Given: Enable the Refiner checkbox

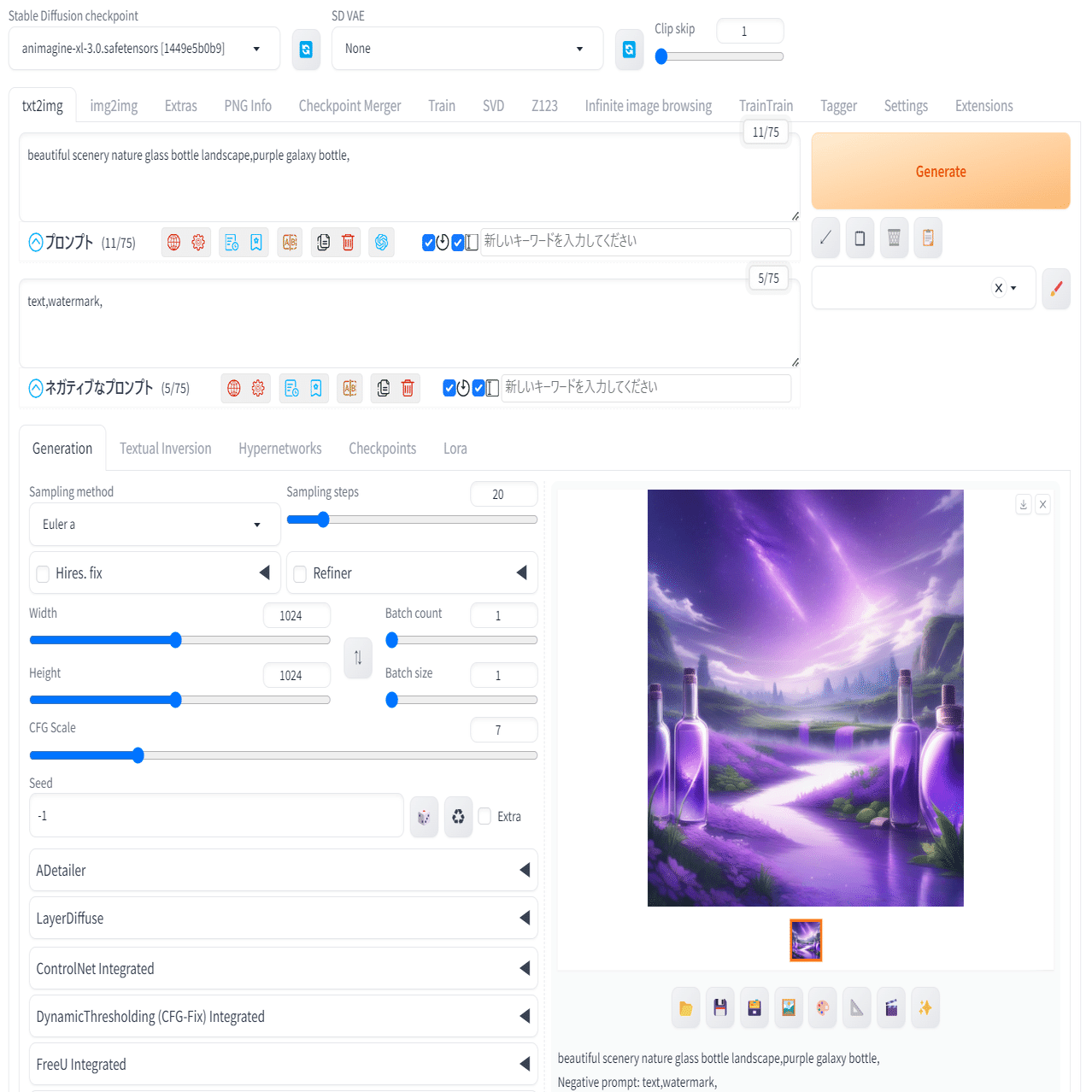Looking at the screenshot, I should pyautogui.click(x=300, y=574).
